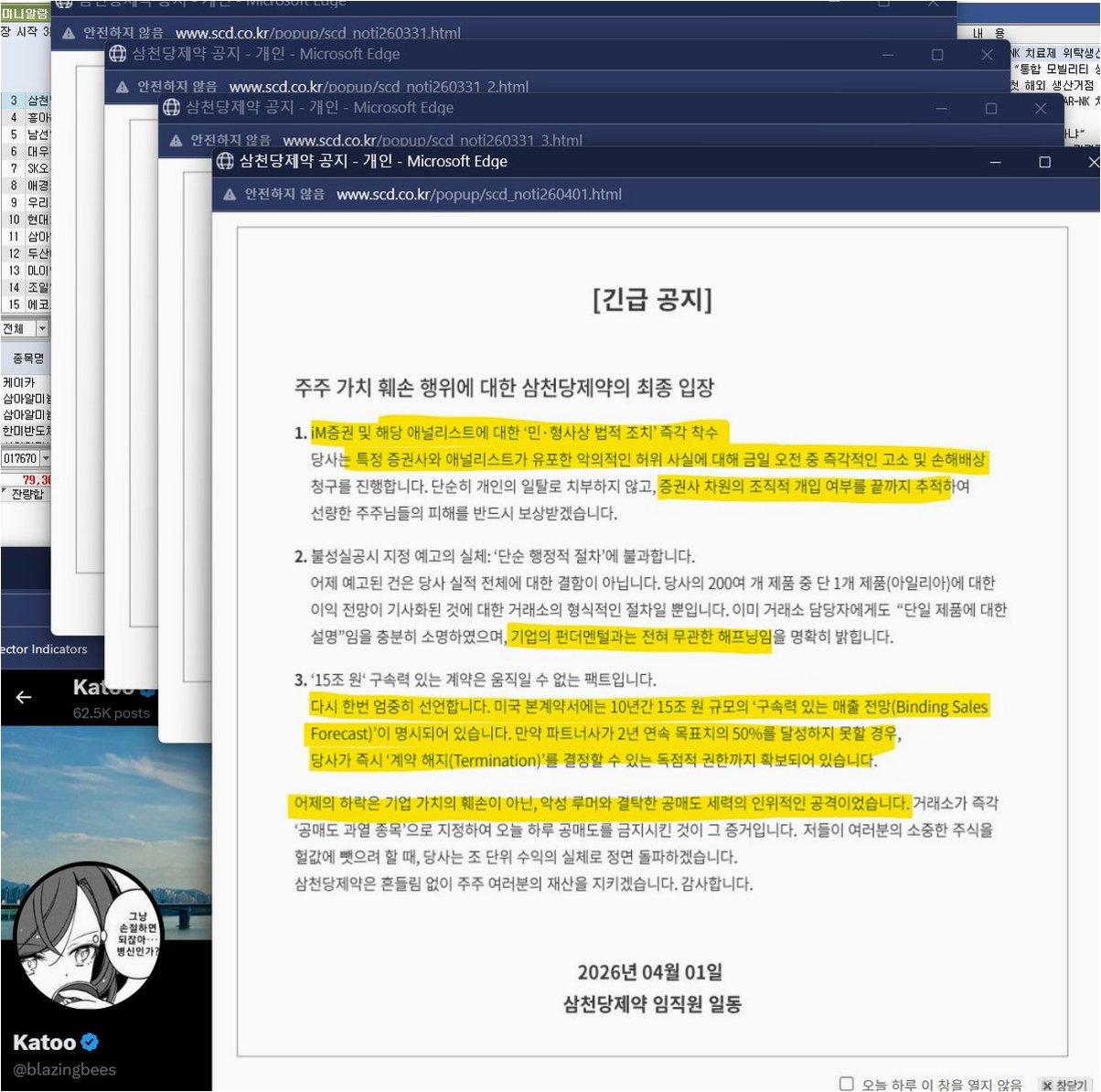Open Katoo's round profile picture
The width and height of the screenshot is (1101, 1092).
tap(87, 936)
